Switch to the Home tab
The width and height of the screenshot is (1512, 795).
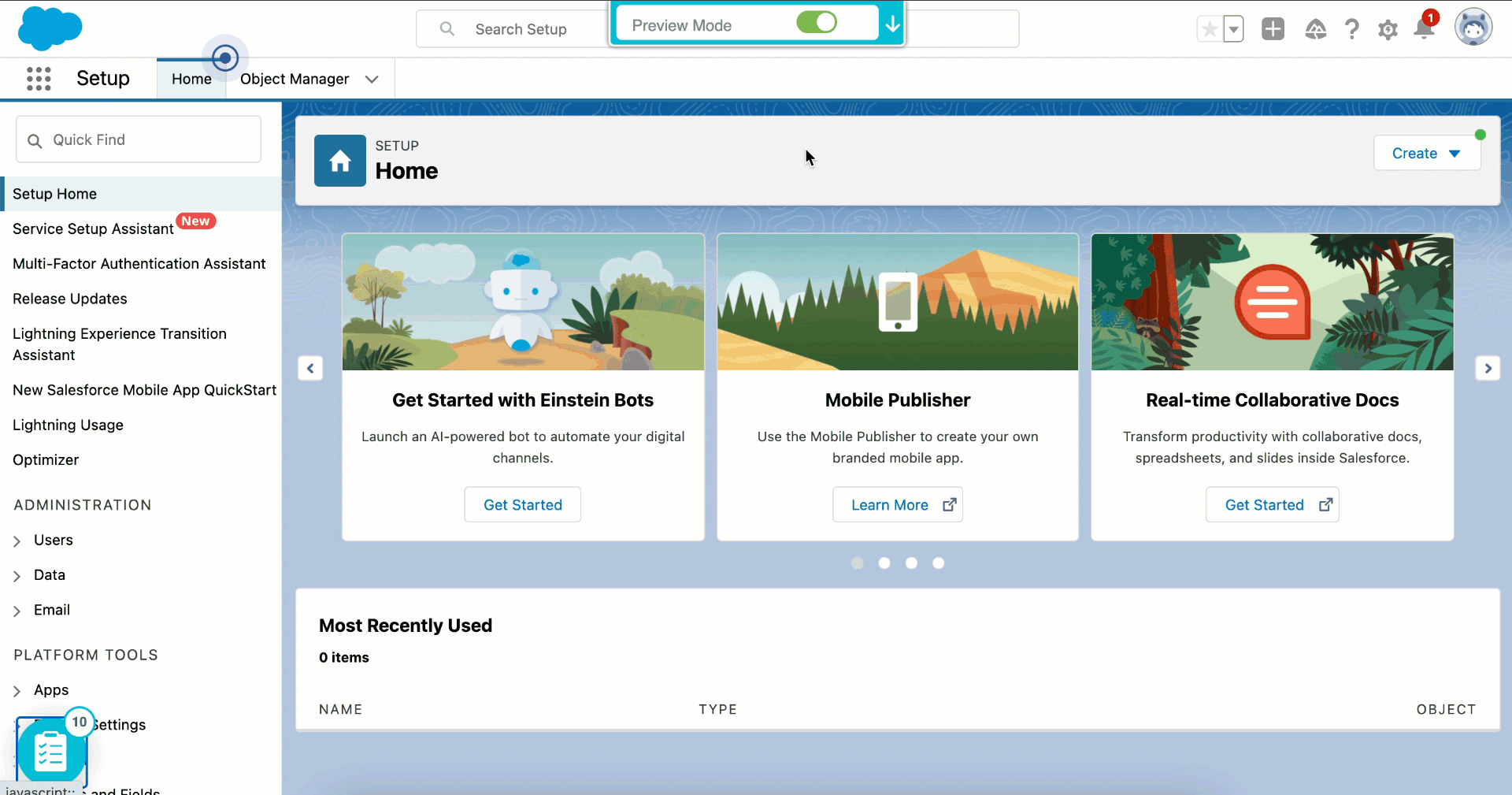[191, 79]
